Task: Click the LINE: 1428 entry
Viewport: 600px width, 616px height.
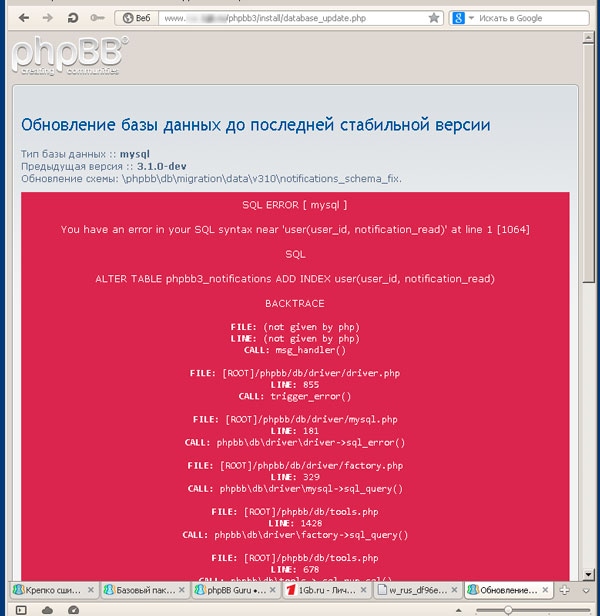Action: (x=295, y=523)
